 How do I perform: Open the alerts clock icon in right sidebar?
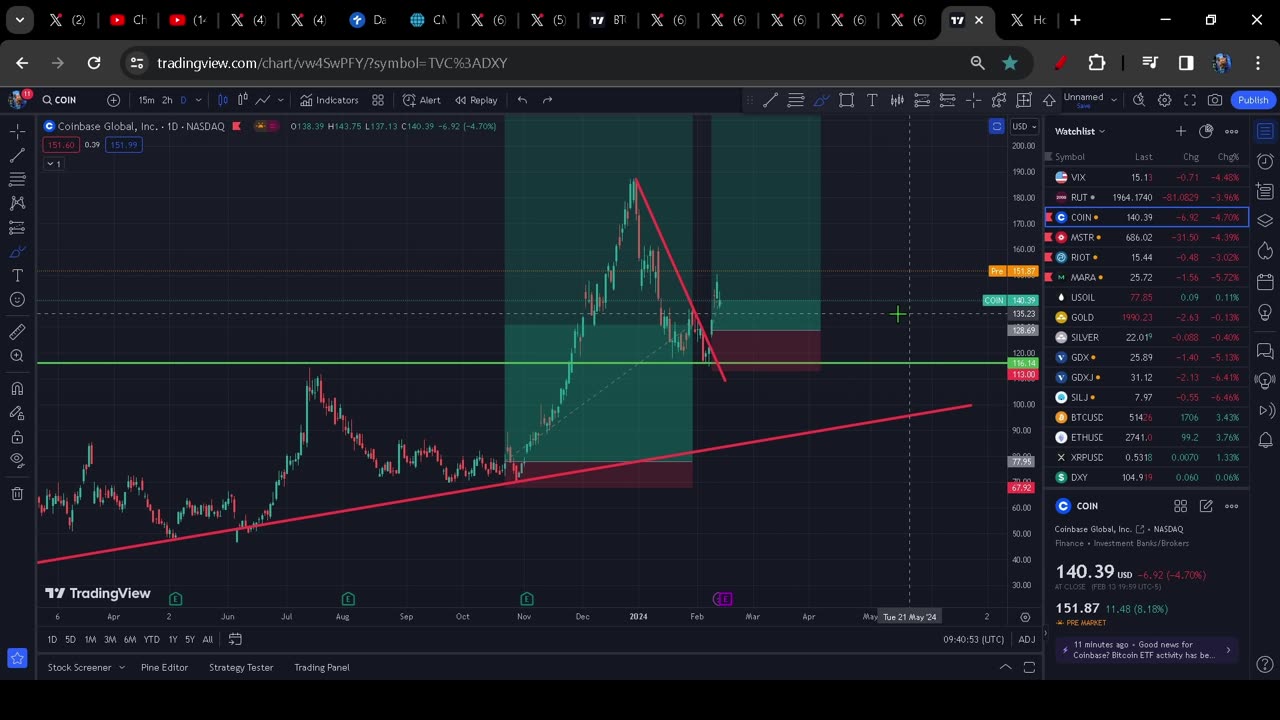pos(1265,161)
